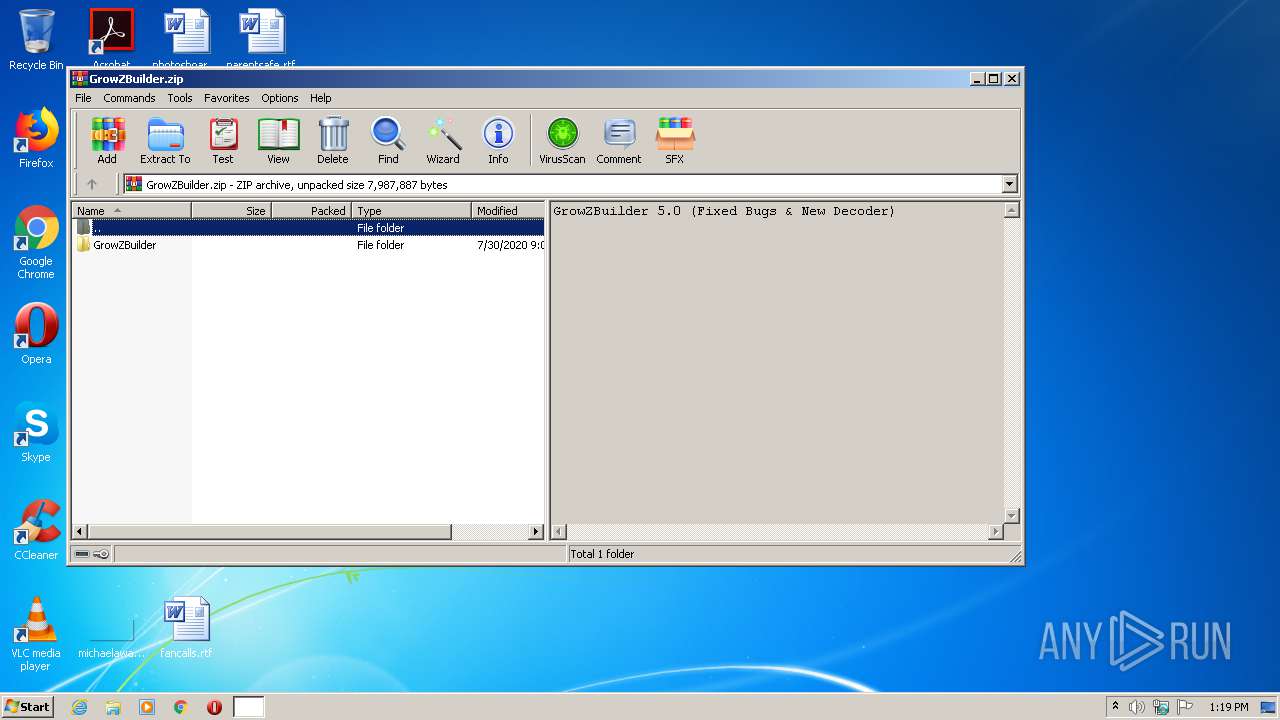Image resolution: width=1280 pixels, height=720 pixels.
Task: Open Opera desktop shortcut
Action: [36, 334]
